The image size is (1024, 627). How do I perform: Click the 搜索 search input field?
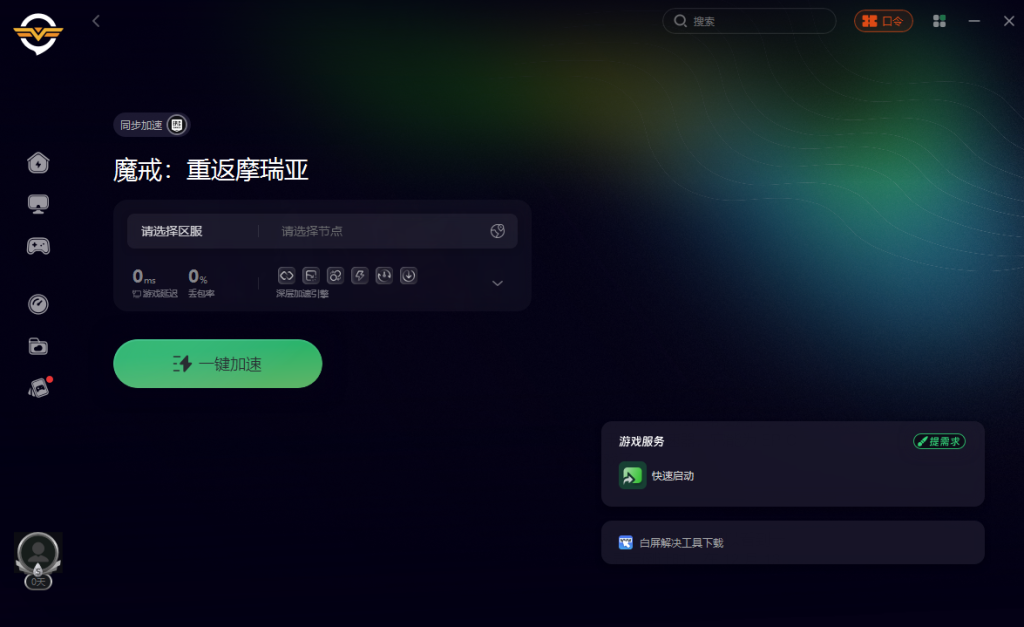pos(749,21)
